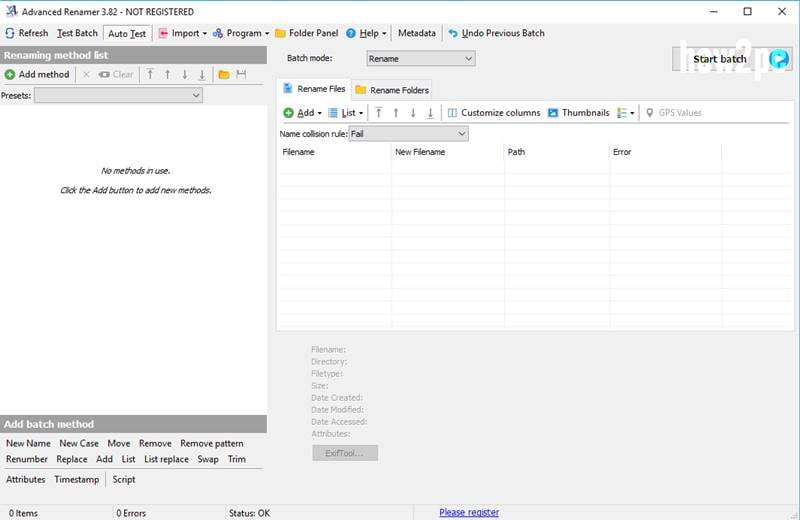800x520 pixels.
Task: Add a New Name batch method
Action: coord(28,443)
